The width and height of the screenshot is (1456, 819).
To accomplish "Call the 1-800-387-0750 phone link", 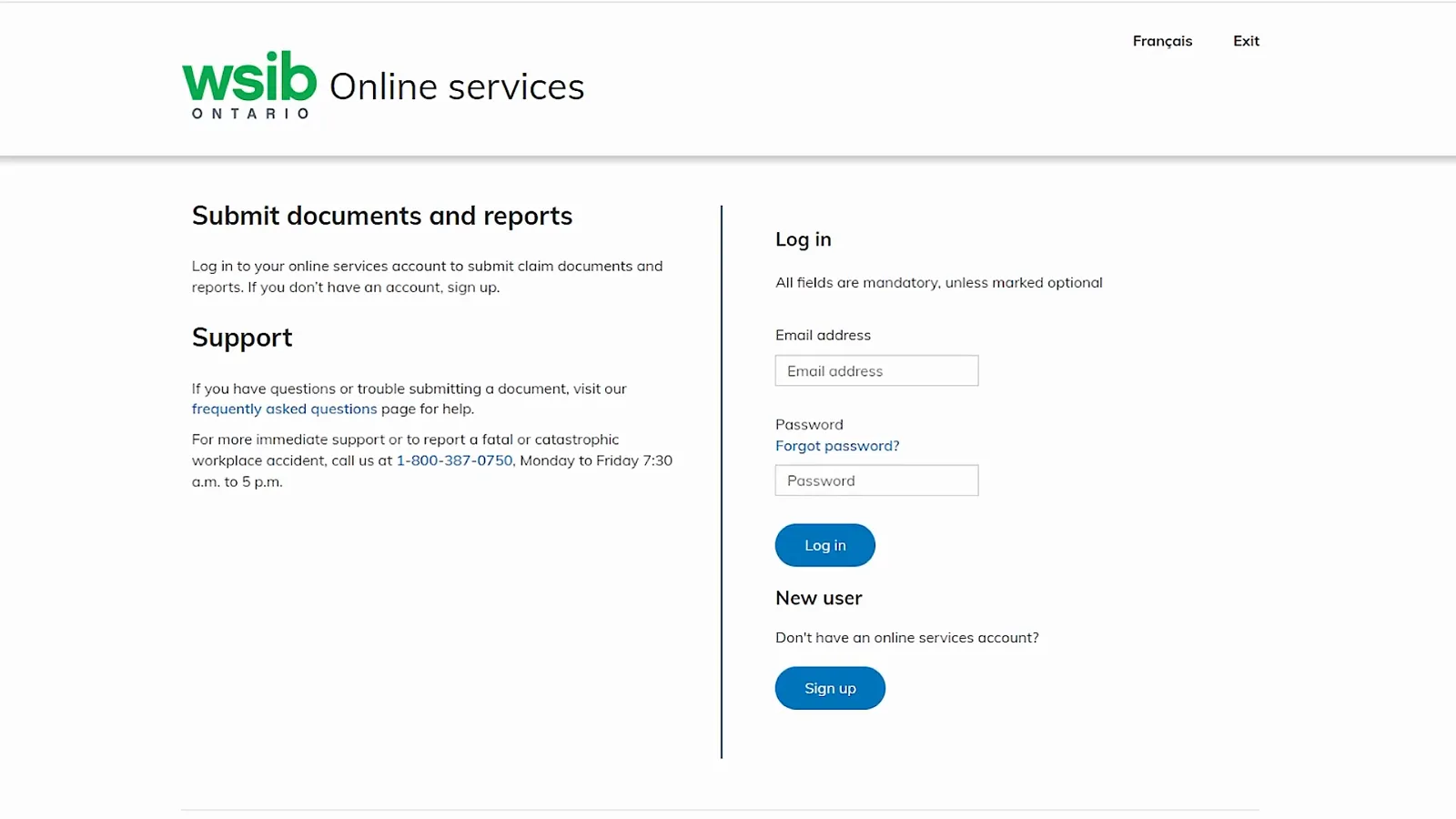I will point(454,460).
